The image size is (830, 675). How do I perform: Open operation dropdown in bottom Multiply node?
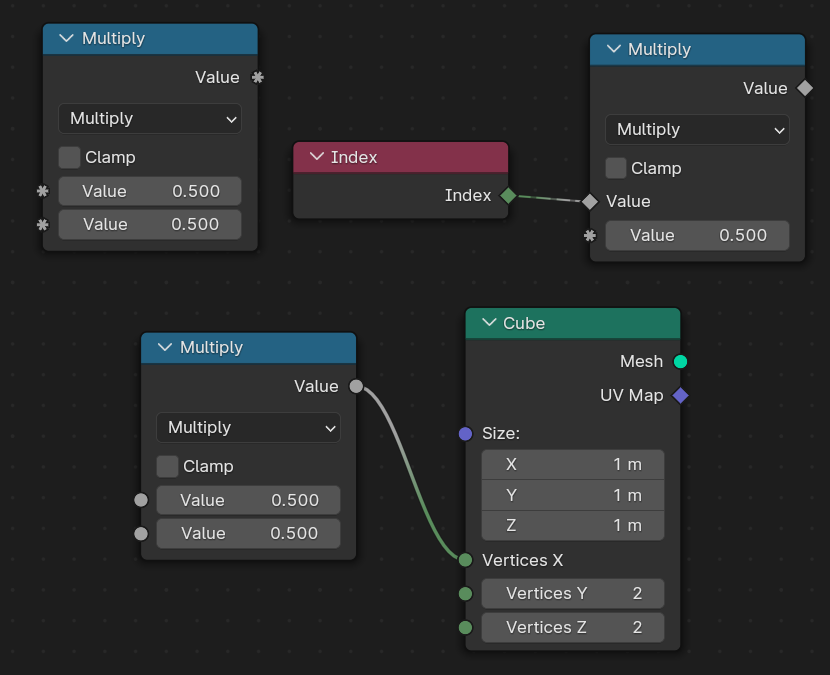pyautogui.click(x=248, y=428)
